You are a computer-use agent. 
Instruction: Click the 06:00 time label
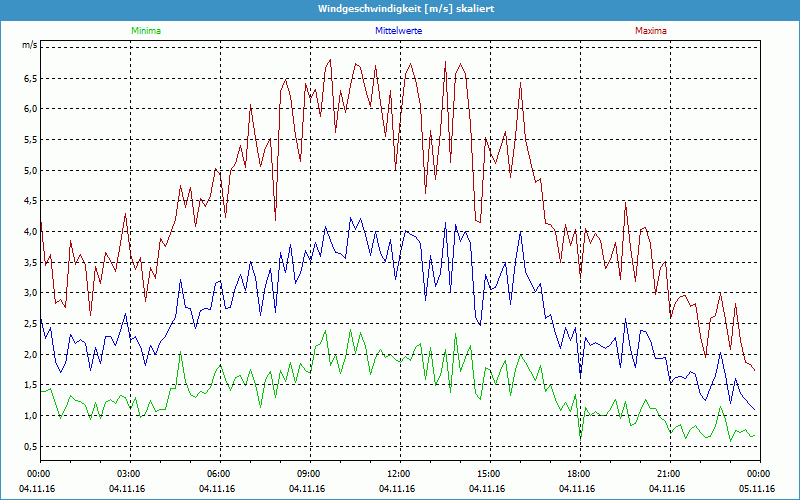[220, 474]
